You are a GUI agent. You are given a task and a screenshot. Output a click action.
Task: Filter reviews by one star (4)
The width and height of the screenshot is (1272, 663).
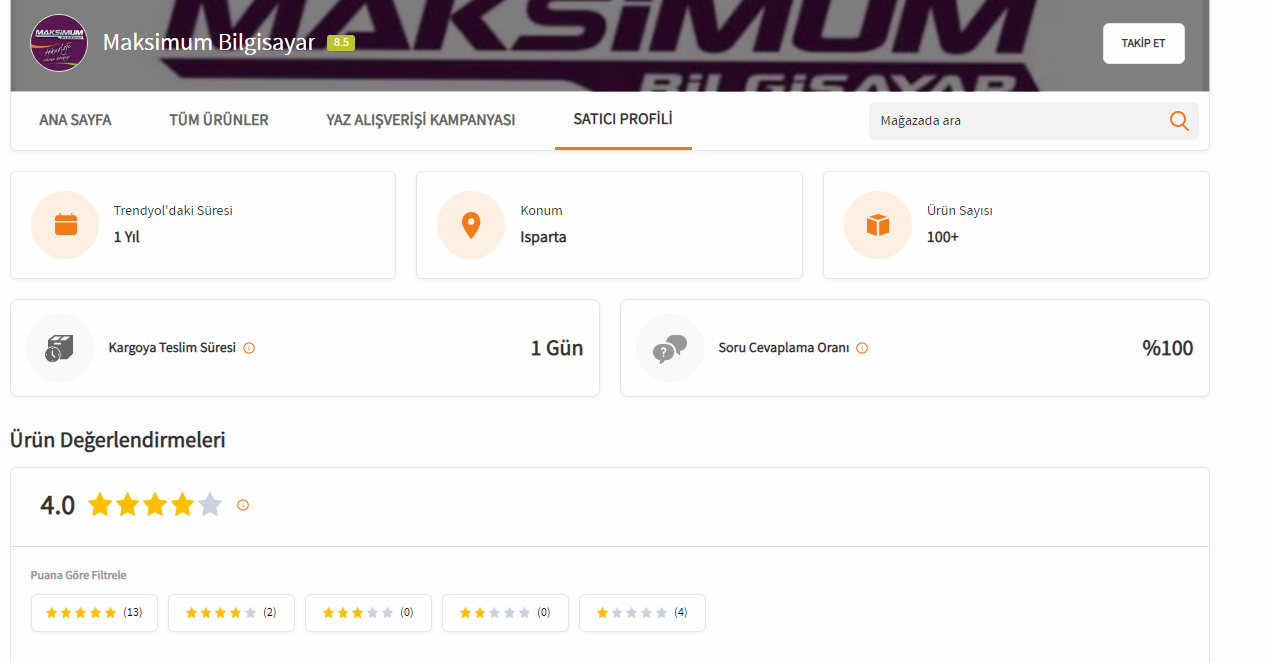tap(642, 613)
